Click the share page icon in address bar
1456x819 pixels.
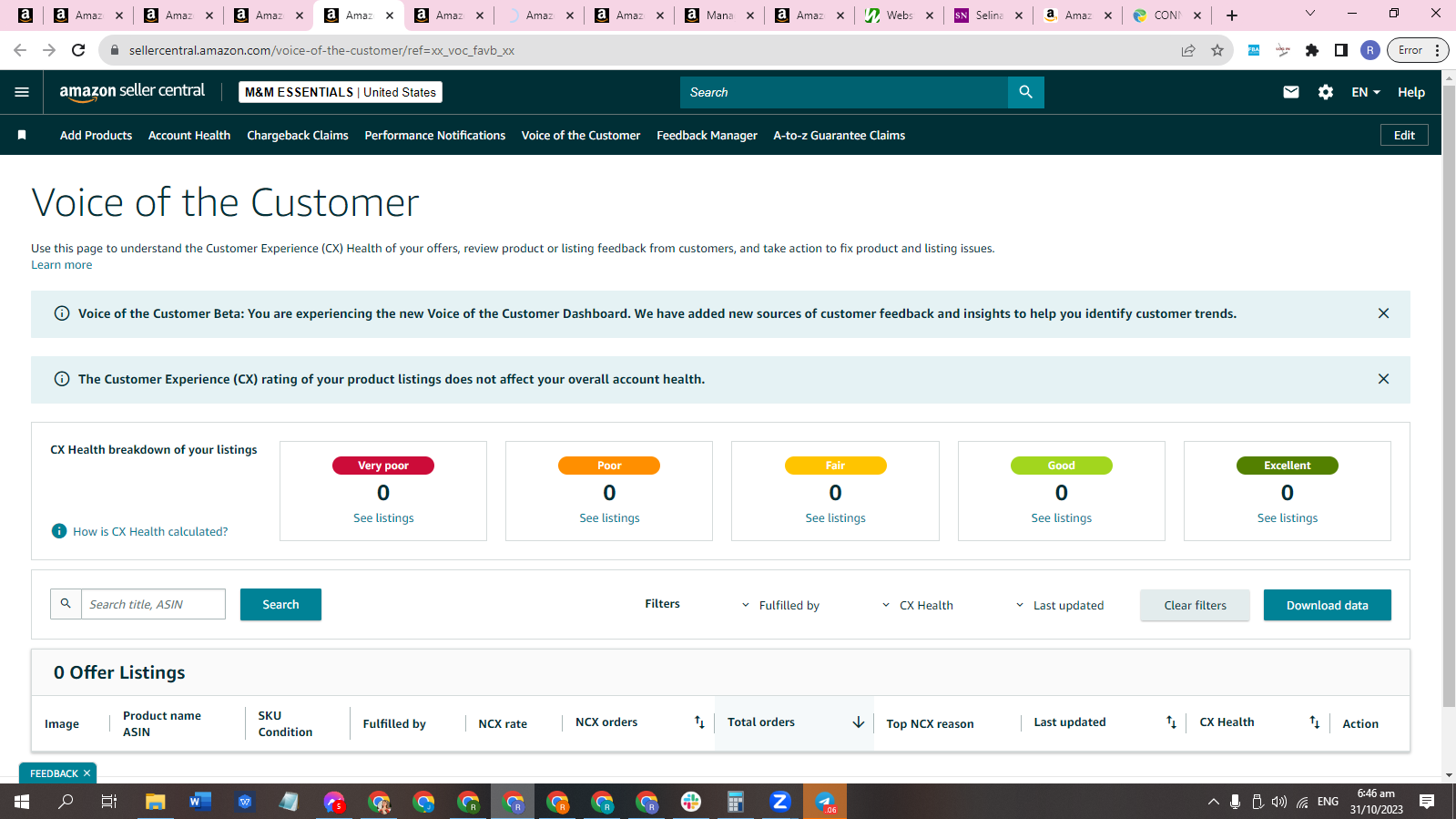click(1188, 50)
